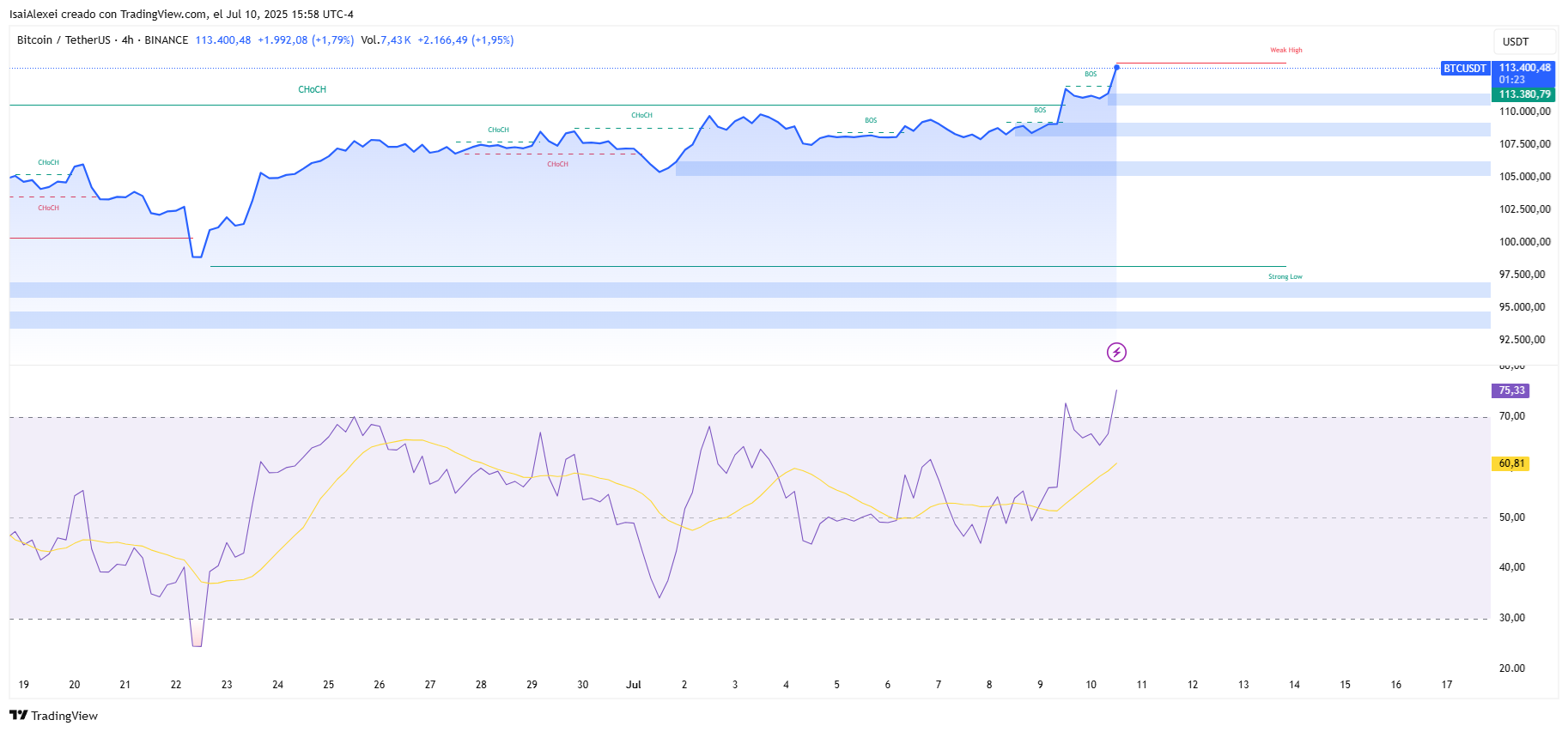Viewport: 1568px width, 732px height.
Task: Click date 5 on the time axis
Action: pos(837,685)
